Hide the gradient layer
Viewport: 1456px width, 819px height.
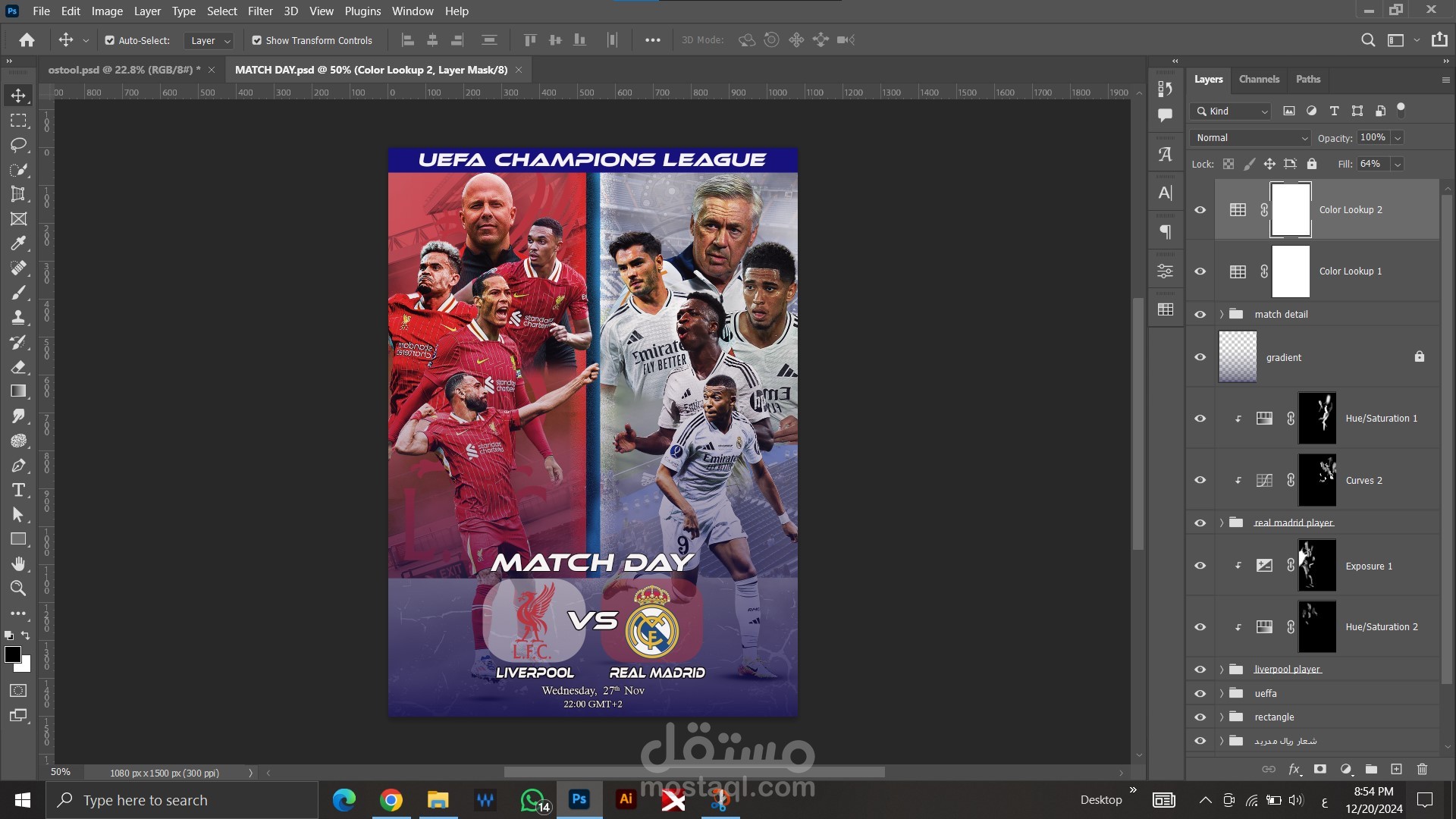coord(1200,357)
